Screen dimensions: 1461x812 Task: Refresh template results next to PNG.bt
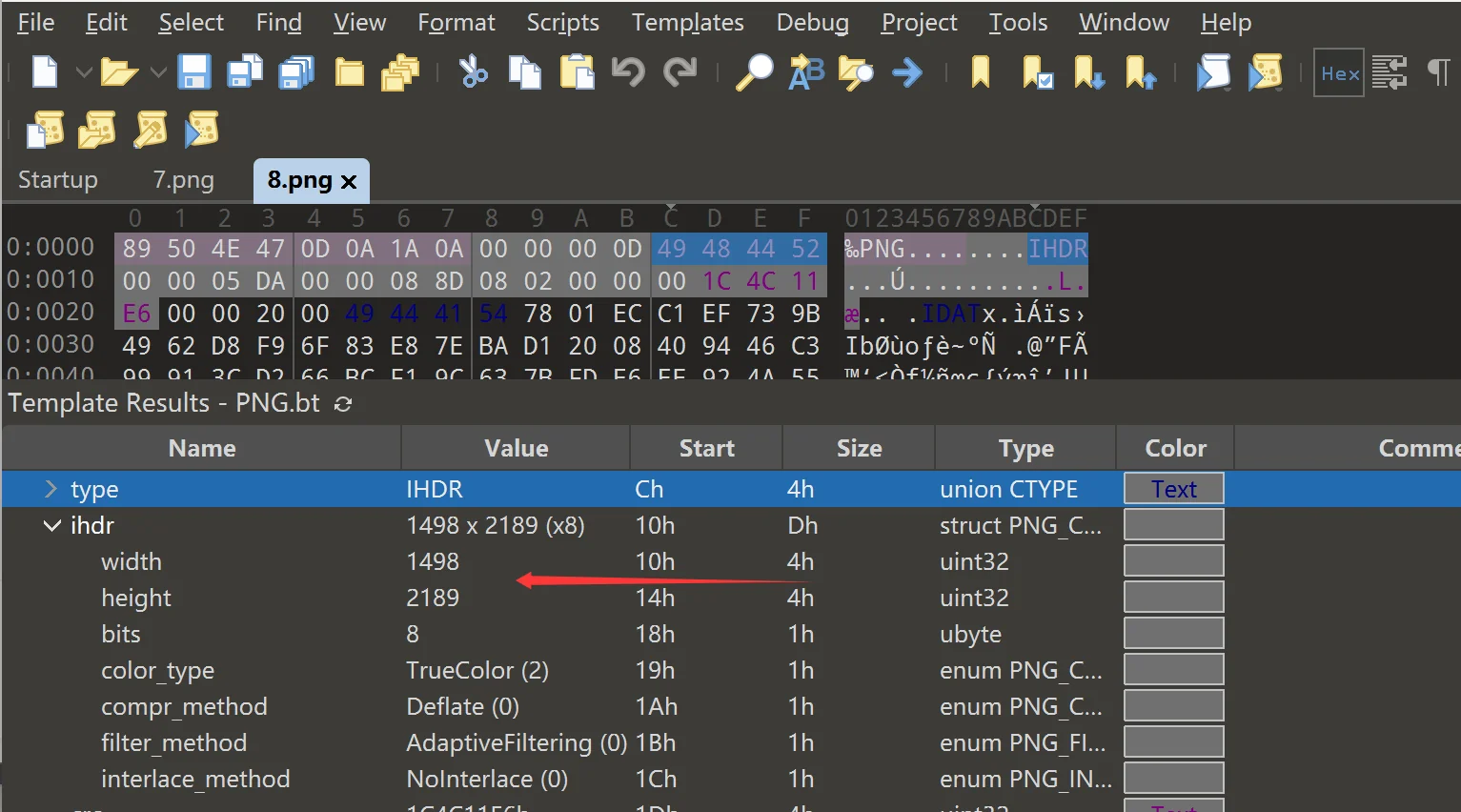(x=343, y=404)
